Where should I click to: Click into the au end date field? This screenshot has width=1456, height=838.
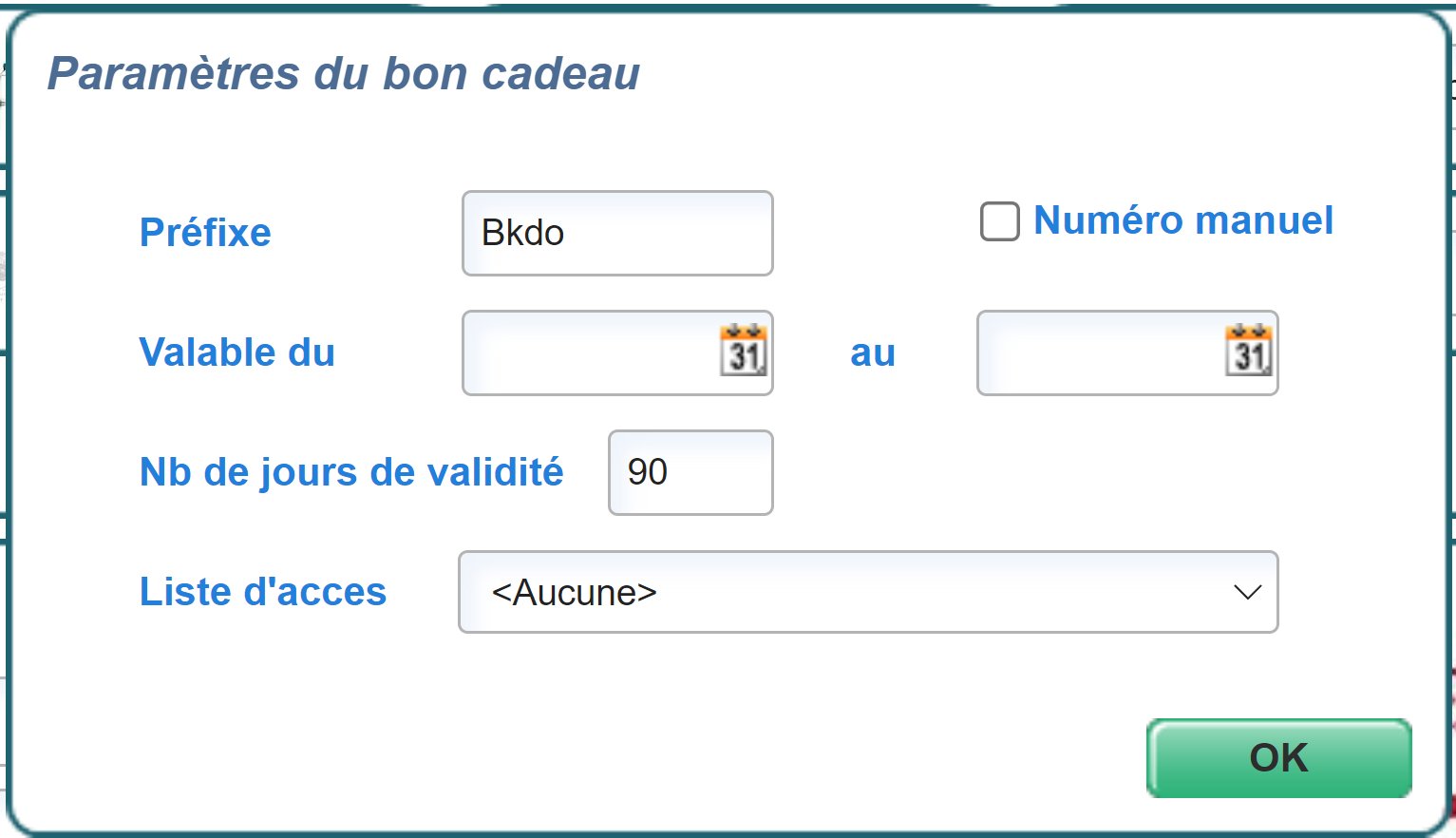point(1097,353)
